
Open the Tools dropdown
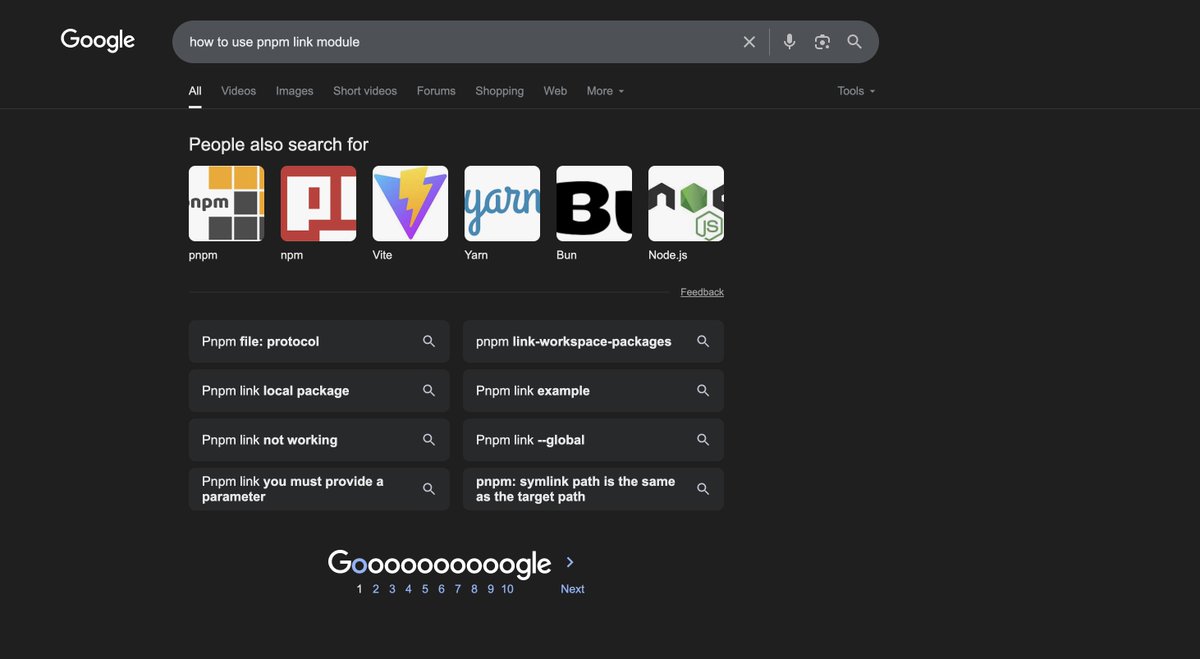856,91
